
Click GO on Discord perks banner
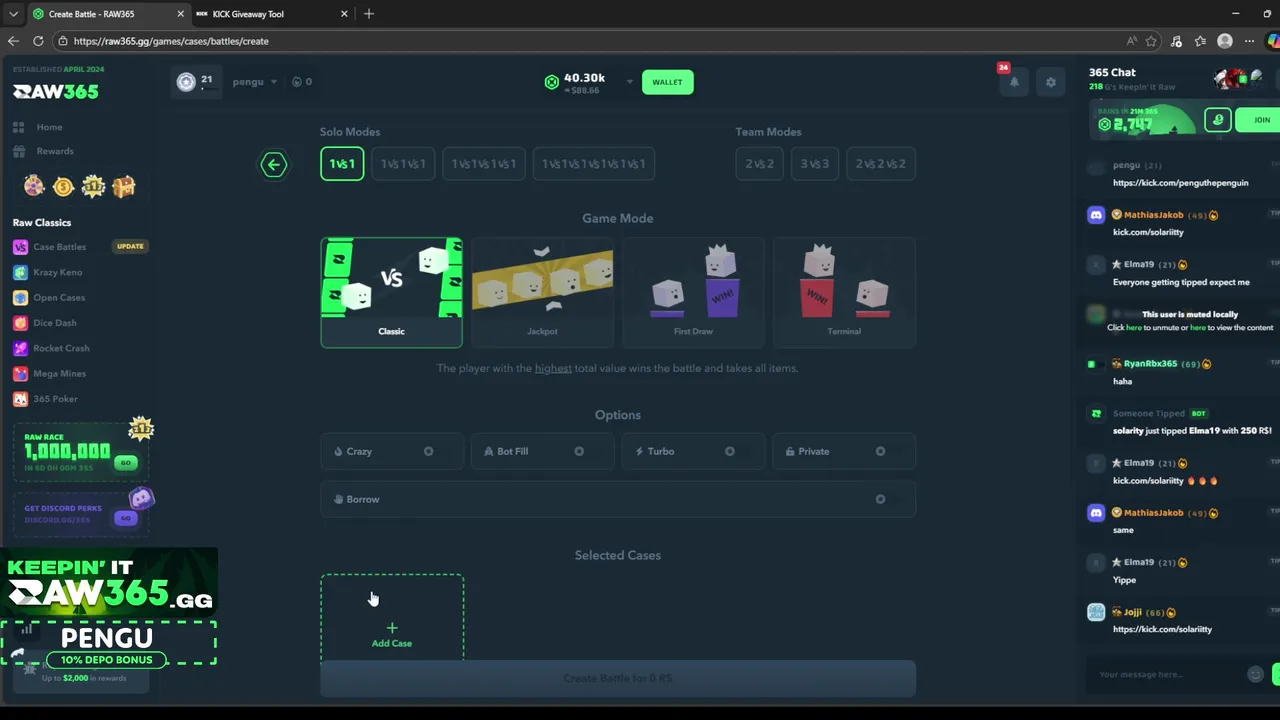125,518
